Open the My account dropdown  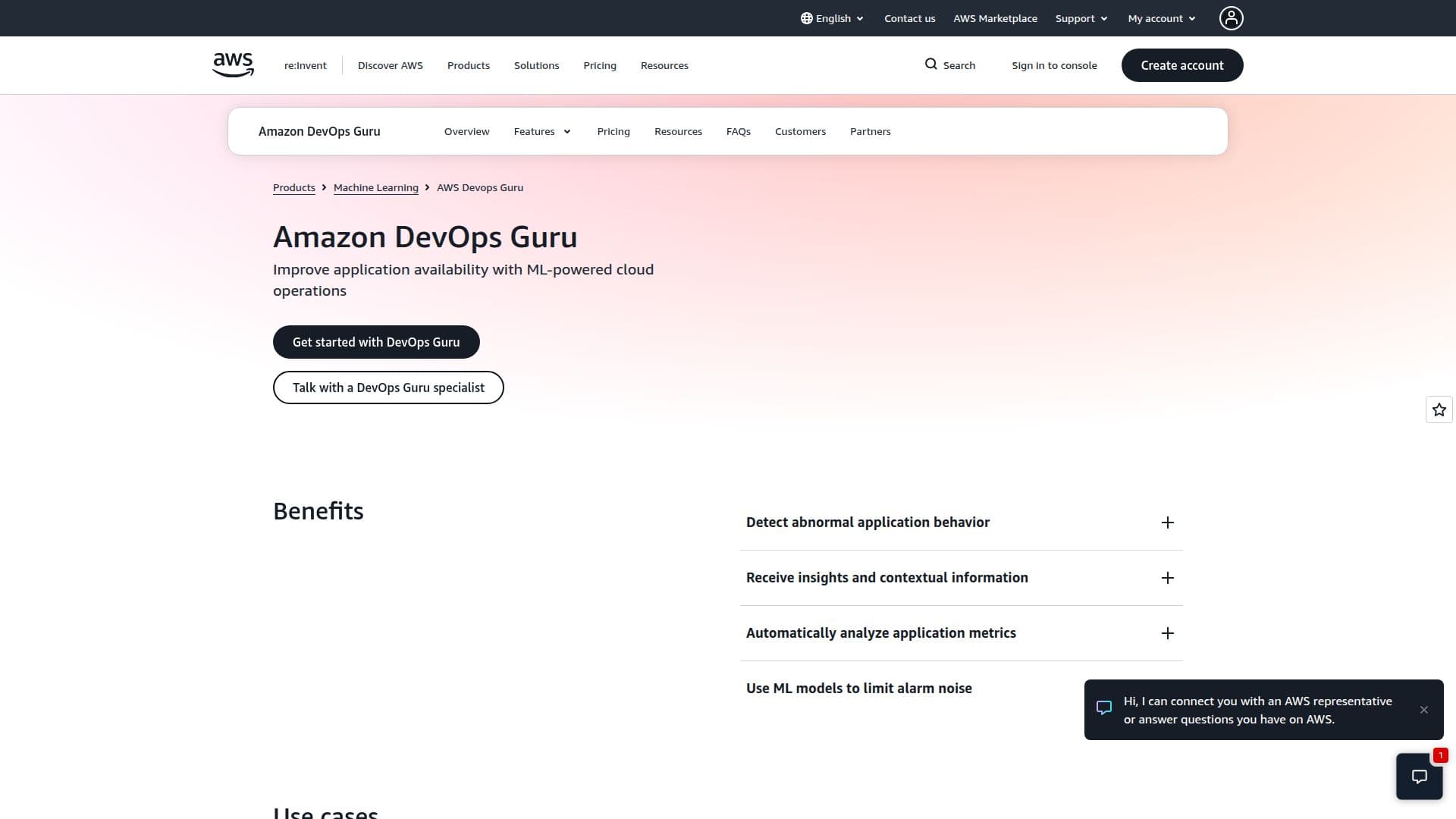tap(1162, 18)
